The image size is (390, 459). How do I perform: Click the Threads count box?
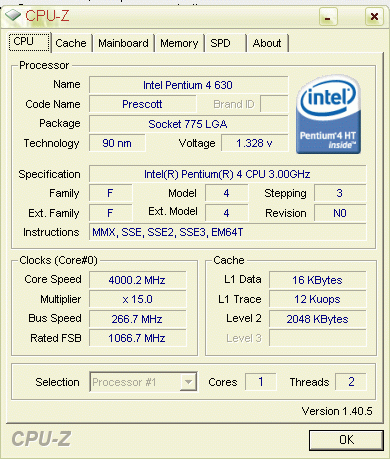point(351,382)
